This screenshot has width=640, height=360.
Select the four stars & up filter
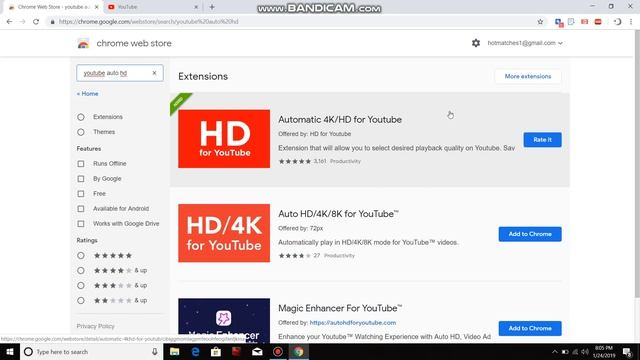coord(81,271)
